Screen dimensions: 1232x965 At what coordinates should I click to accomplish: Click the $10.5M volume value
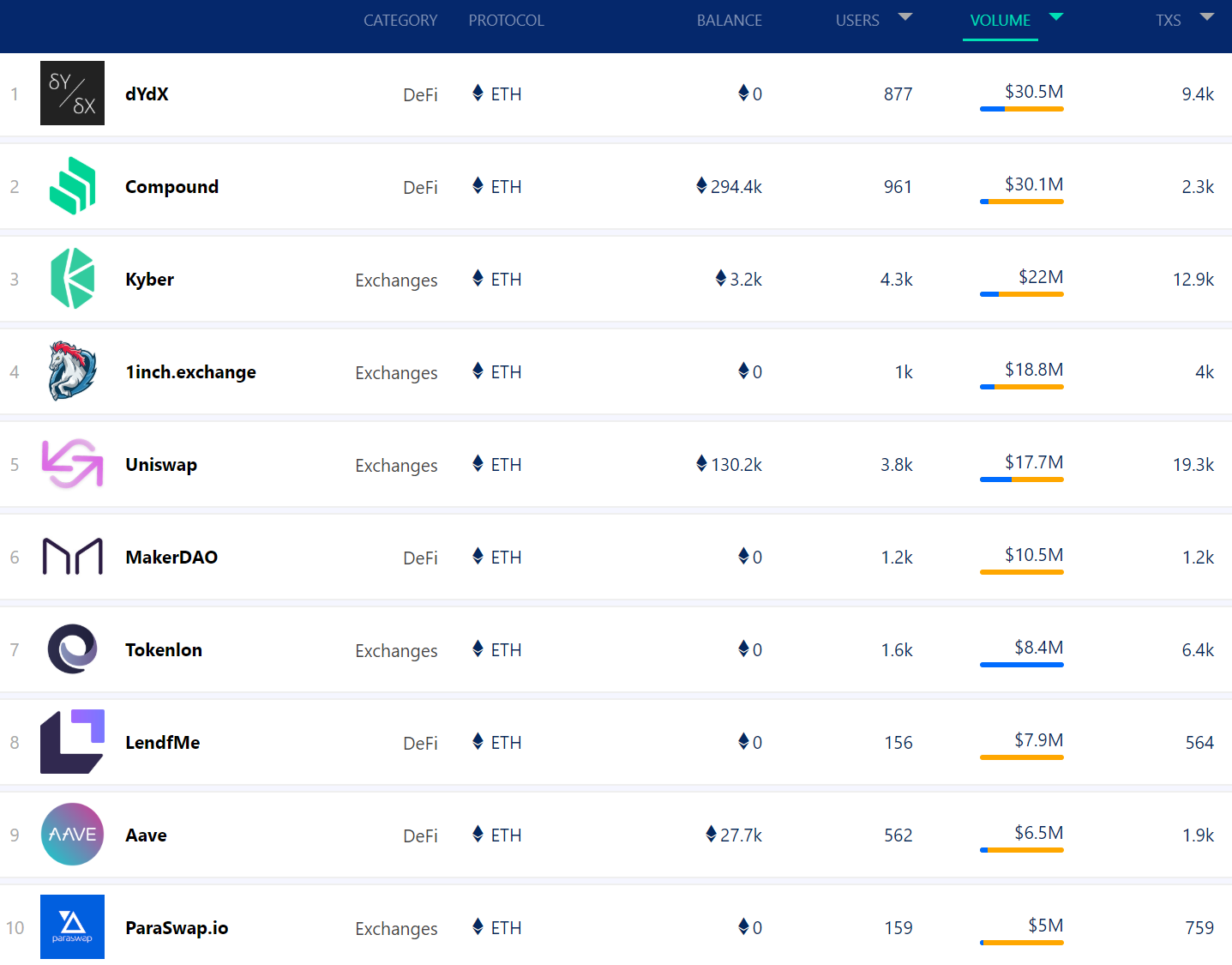pyautogui.click(x=1034, y=554)
